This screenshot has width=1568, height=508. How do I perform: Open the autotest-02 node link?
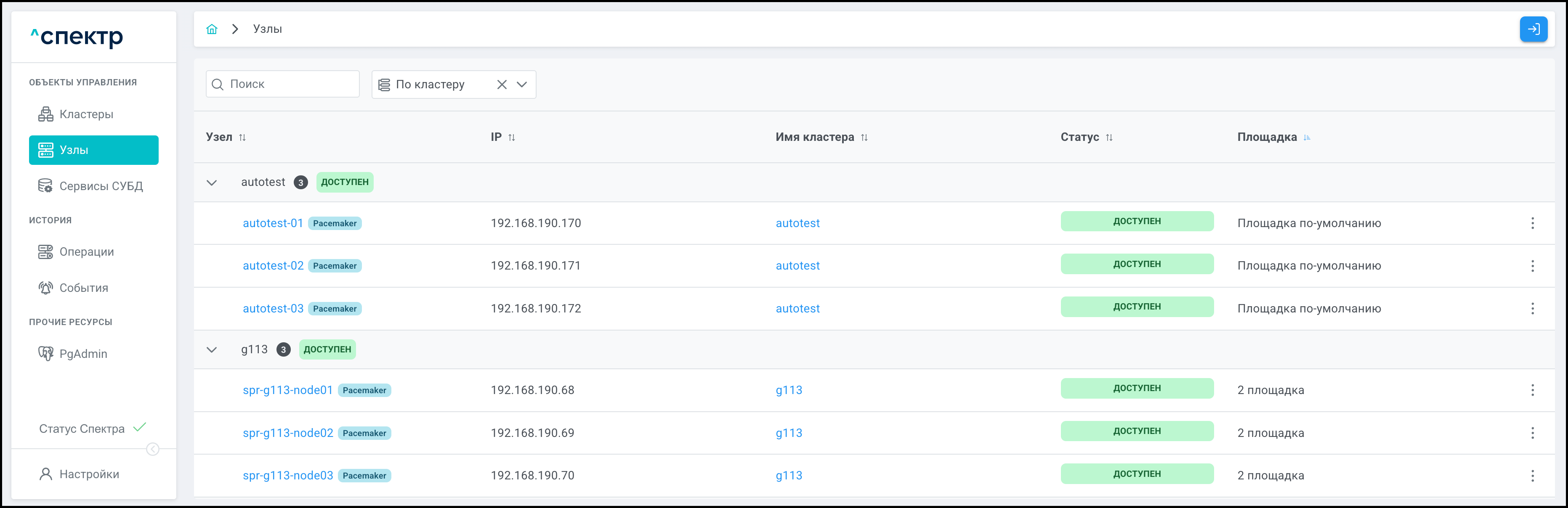(273, 266)
